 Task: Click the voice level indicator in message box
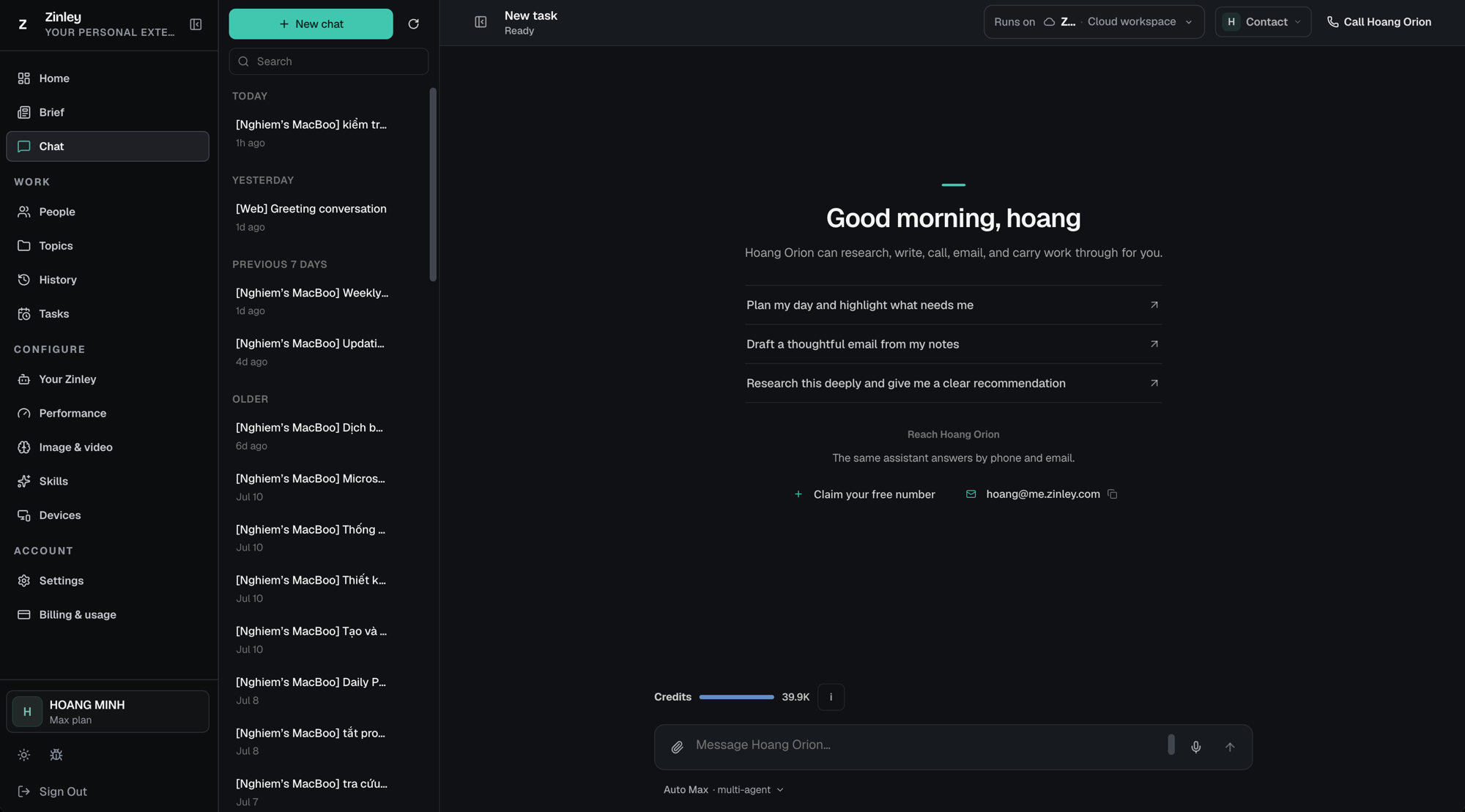[1171, 745]
